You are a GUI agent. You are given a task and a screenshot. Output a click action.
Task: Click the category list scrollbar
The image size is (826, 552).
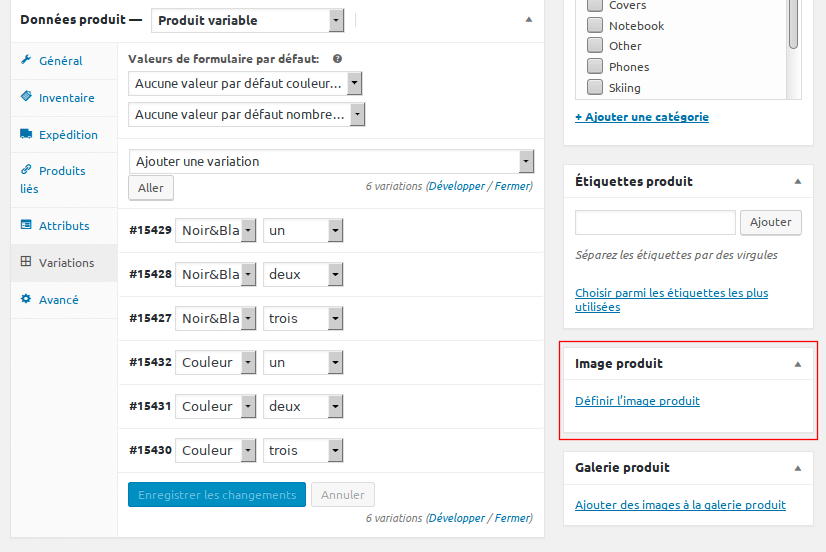point(793,25)
